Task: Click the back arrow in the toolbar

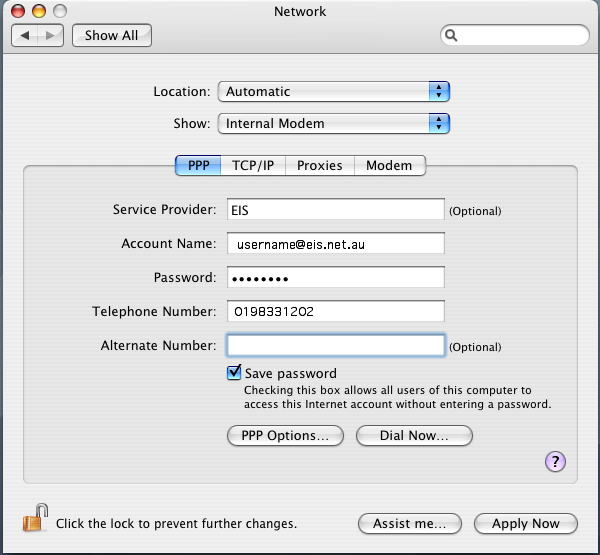Action: pyautogui.click(x=26, y=35)
